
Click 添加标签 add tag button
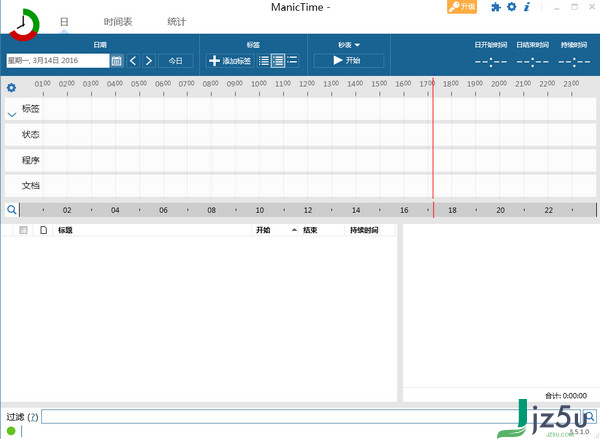[230, 60]
